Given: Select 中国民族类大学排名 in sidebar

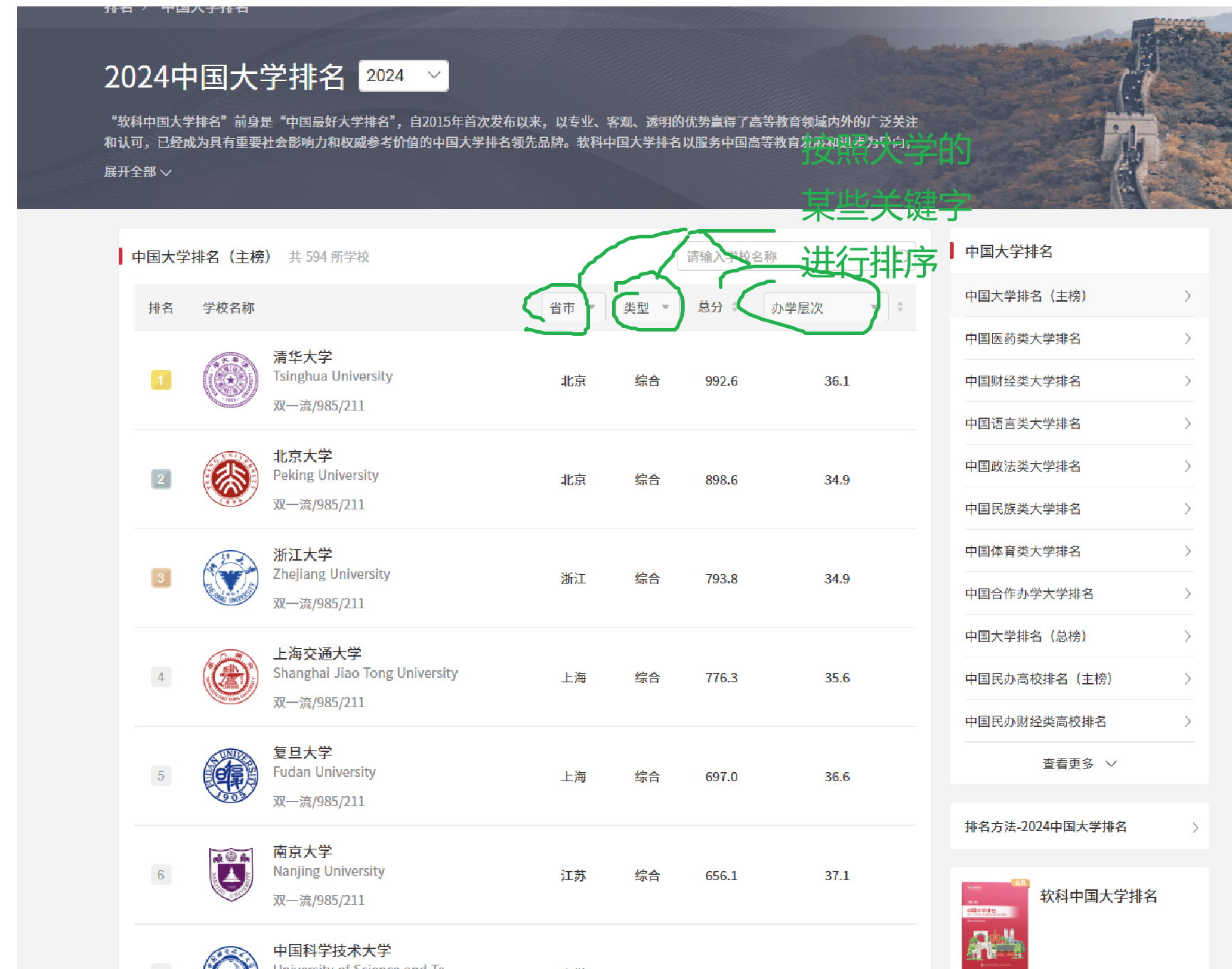Looking at the screenshot, I should pyautogui.click(x=1079, y=509).
